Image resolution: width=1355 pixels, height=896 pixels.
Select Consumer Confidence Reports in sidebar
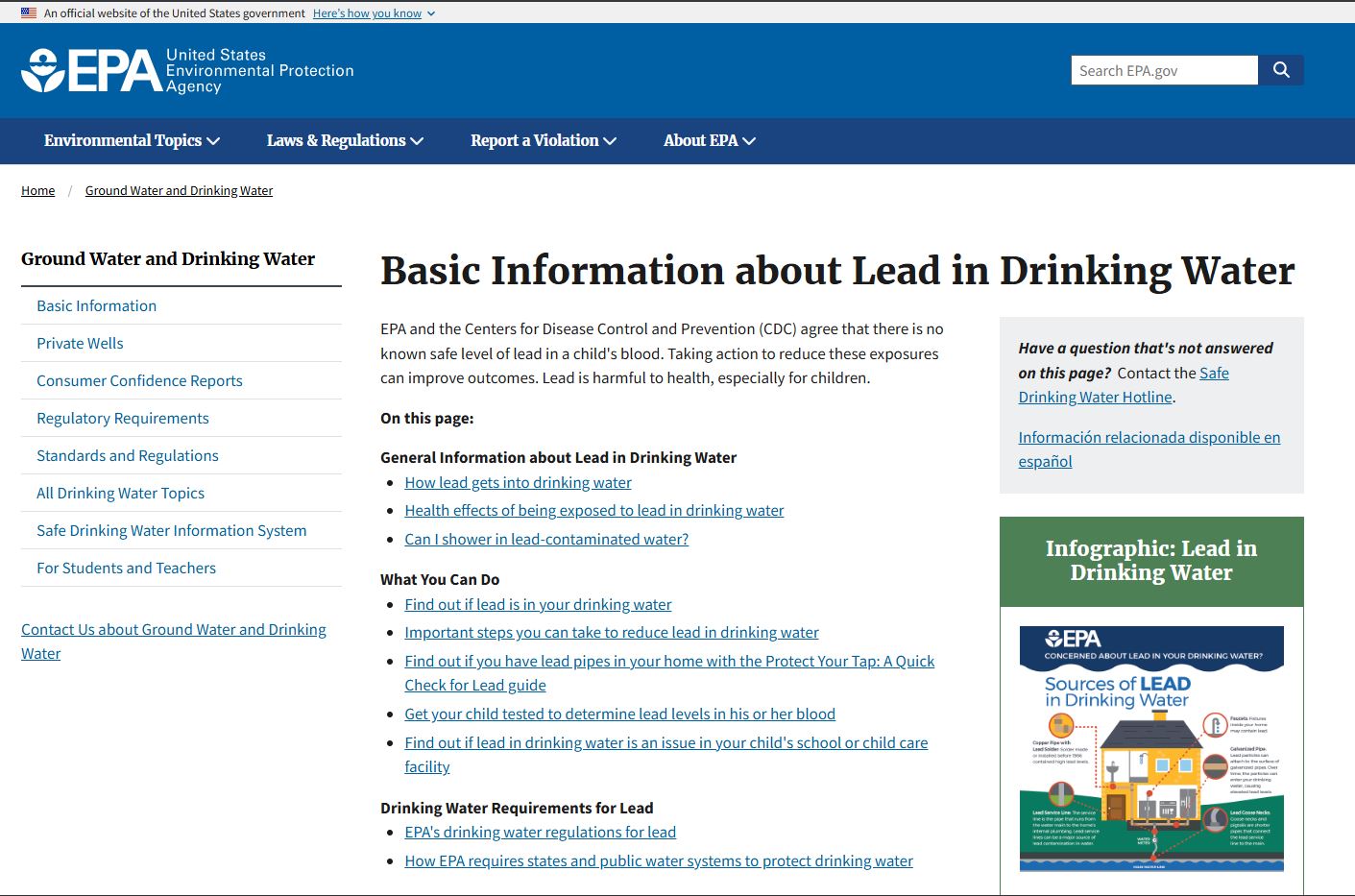pos(139,380)
